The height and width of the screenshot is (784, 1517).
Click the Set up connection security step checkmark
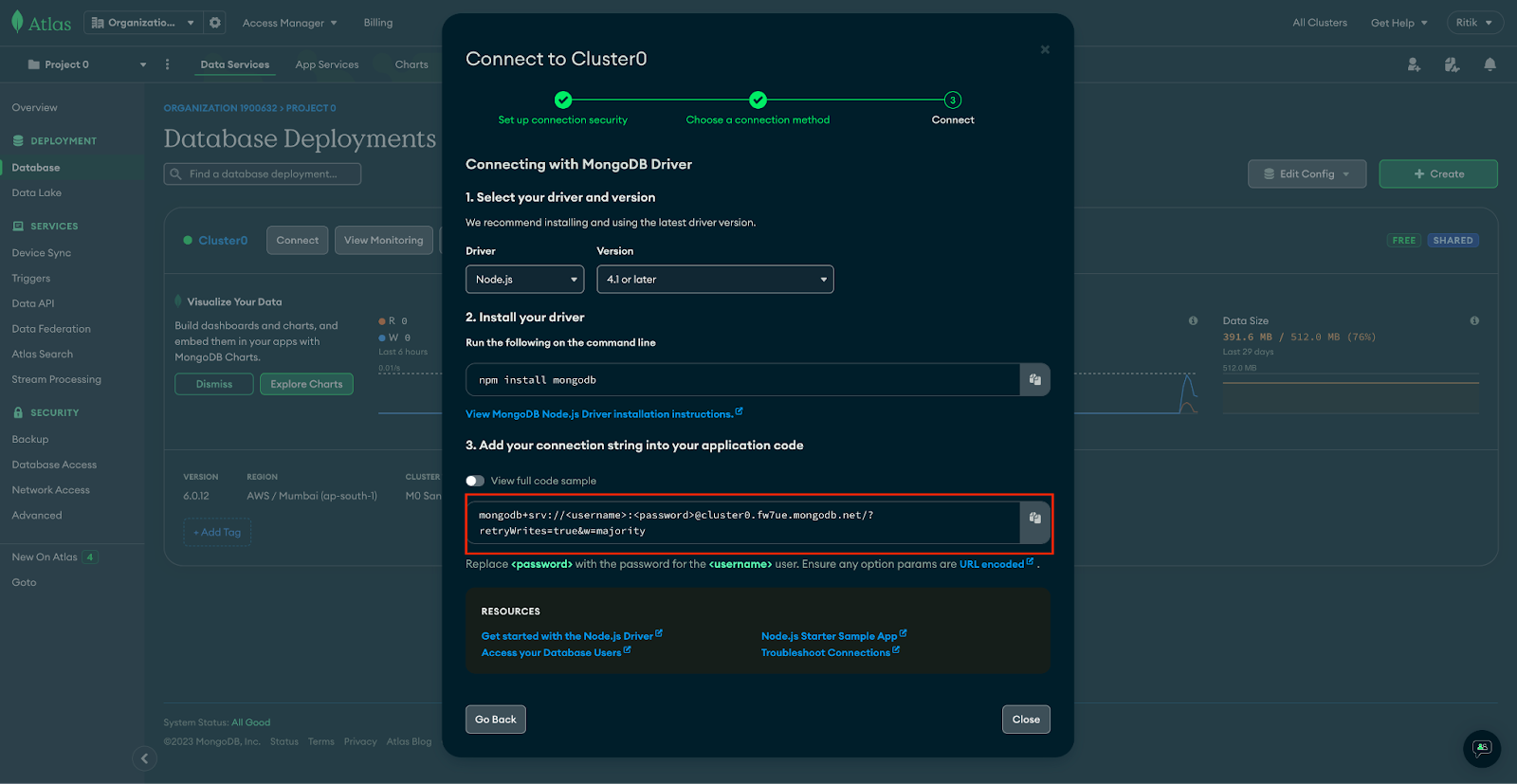coord(563,100)
